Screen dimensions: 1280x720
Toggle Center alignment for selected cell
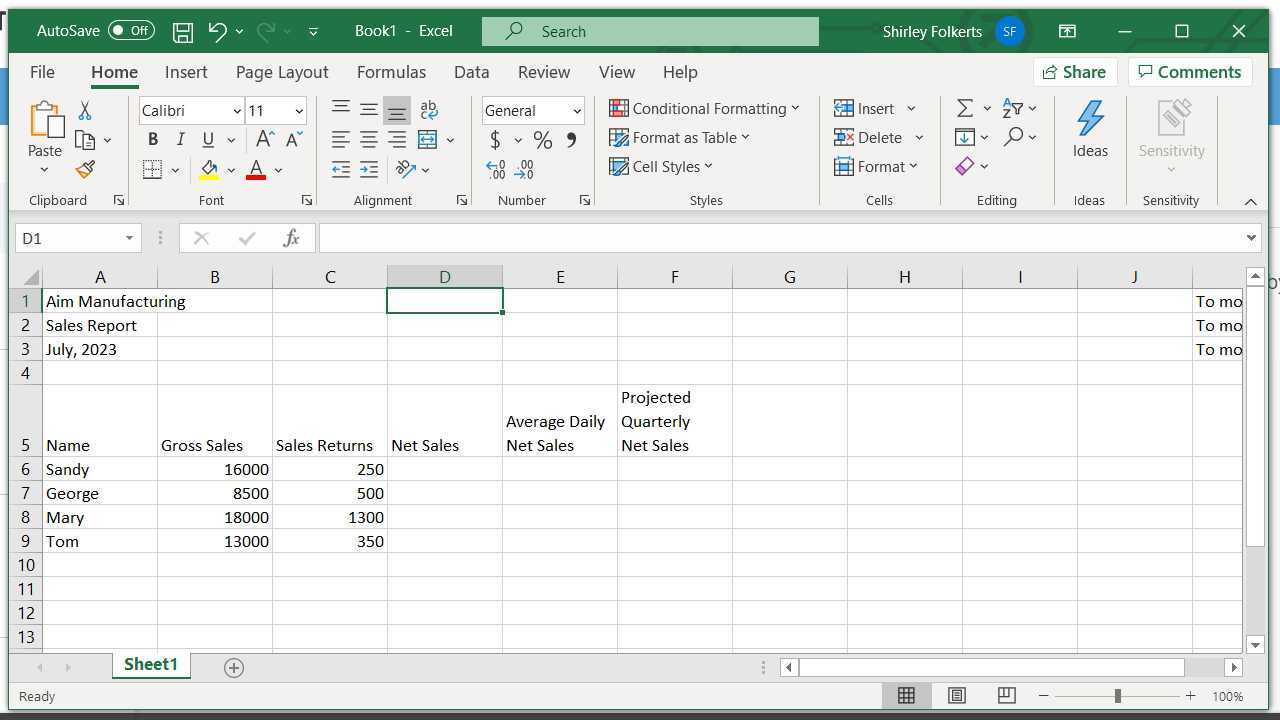pyautogui.click(x=368, y=139)
